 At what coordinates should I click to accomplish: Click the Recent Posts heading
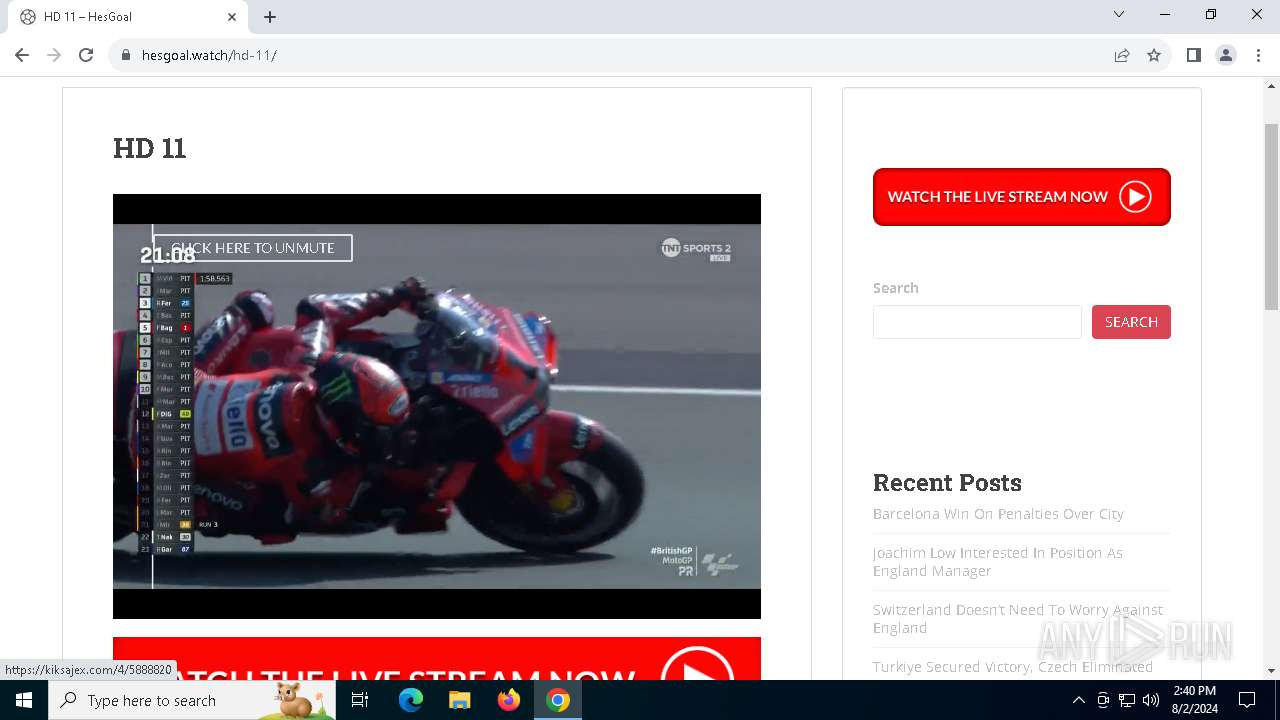coord(947,483)
